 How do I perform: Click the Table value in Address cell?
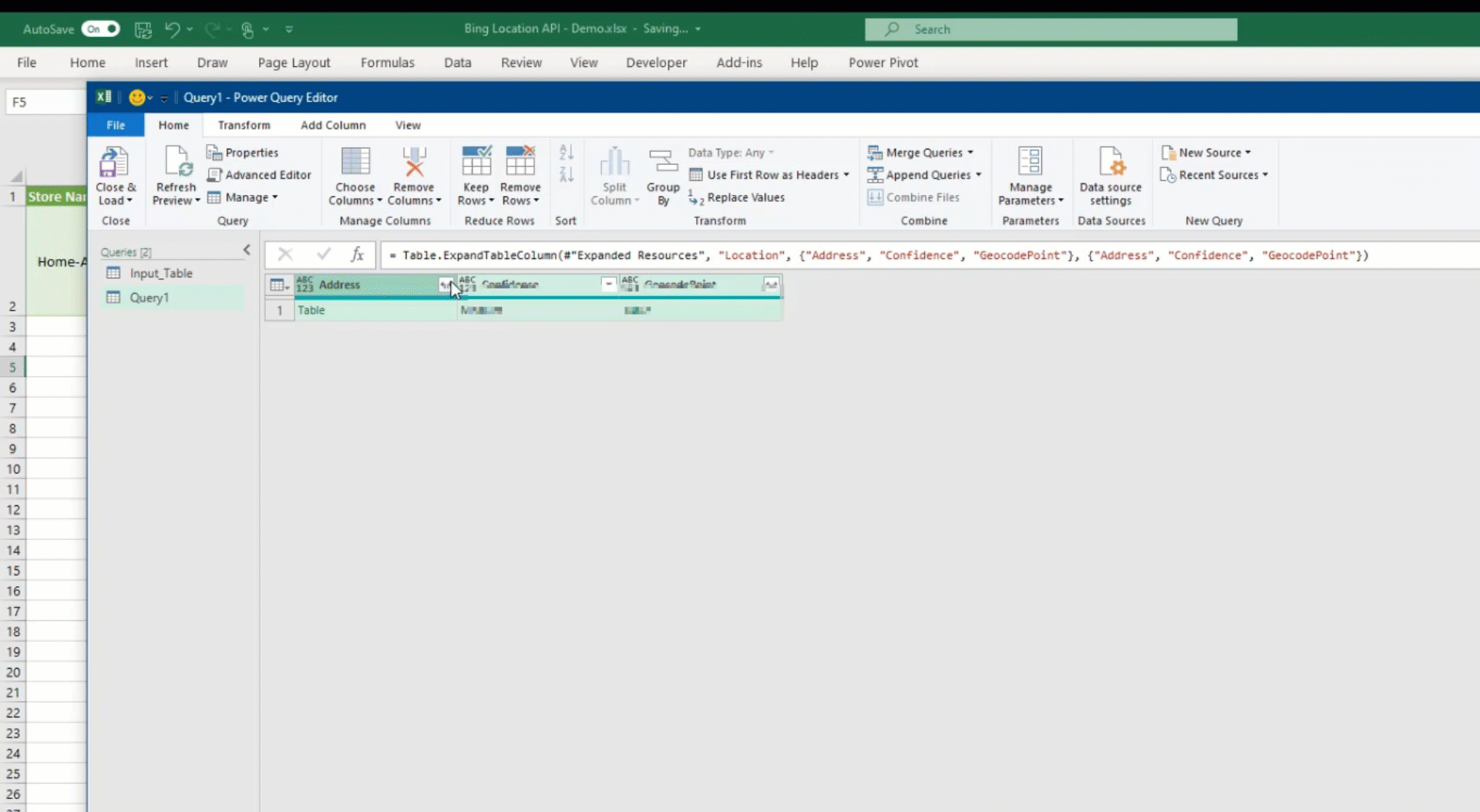pyautogui.click(x=311, y=310)
